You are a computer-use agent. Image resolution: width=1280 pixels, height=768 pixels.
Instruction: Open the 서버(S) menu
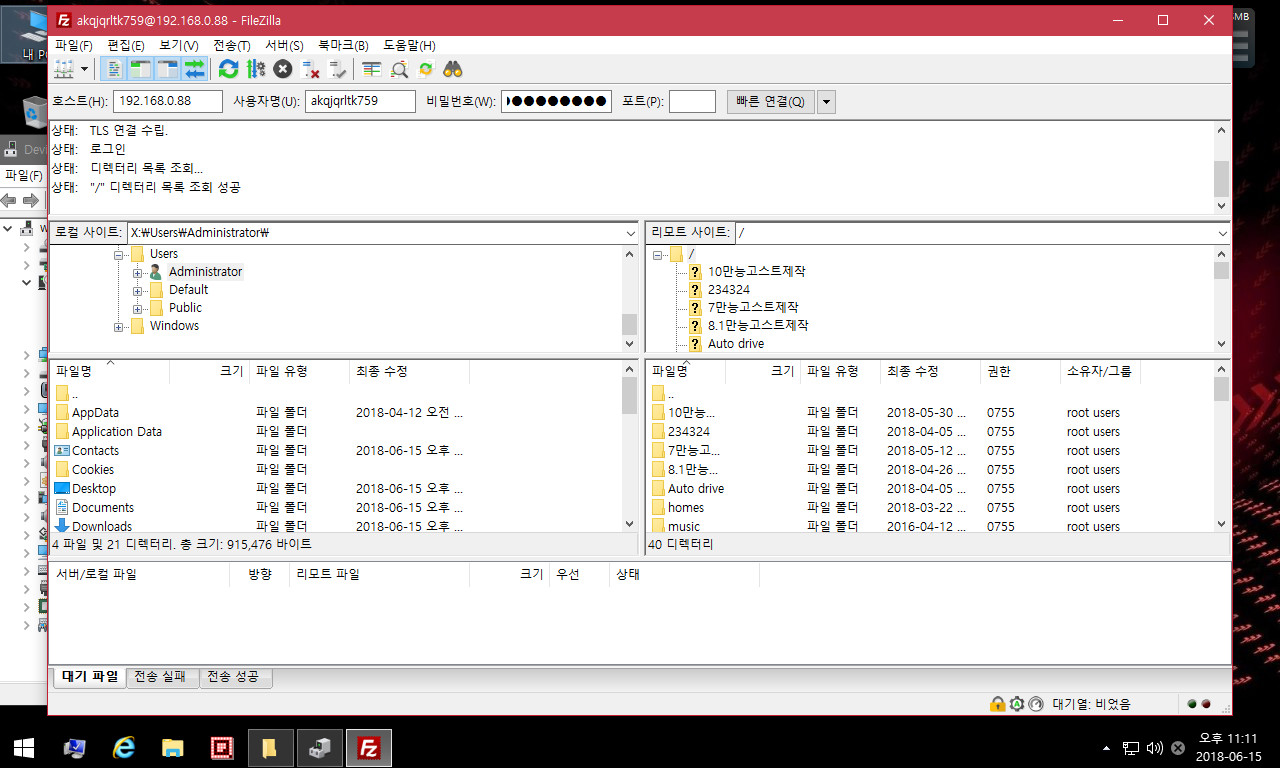click(x=284, y=46)
